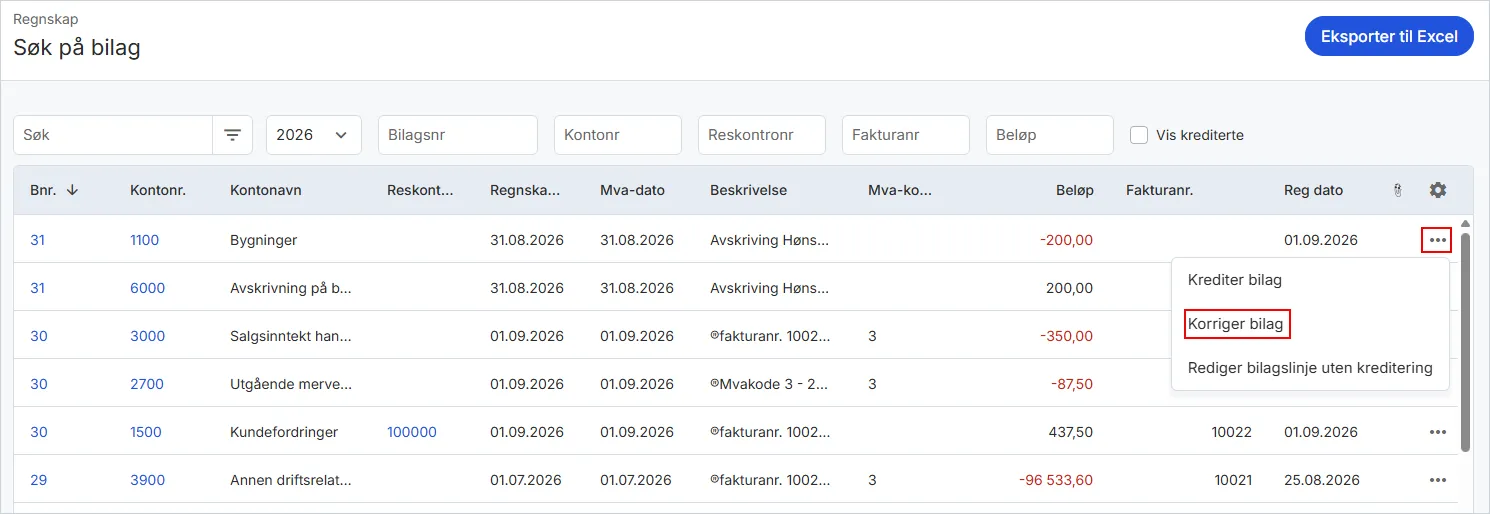Open the three-dot menu for bilag 31 Bygninger

click(x=1438, y=240)
